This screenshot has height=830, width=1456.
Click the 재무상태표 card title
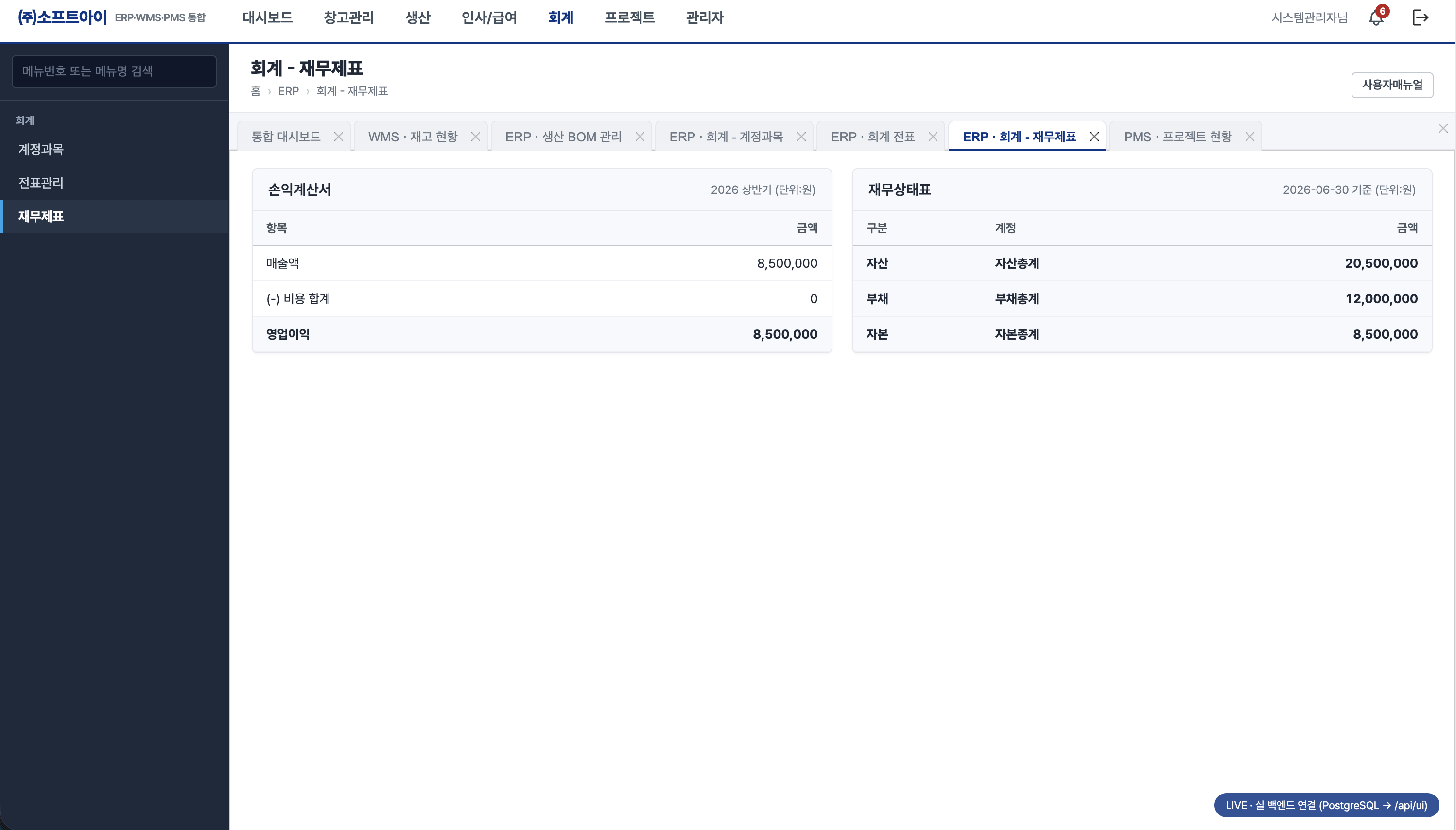pyautogui.click(x=900, y=190)
